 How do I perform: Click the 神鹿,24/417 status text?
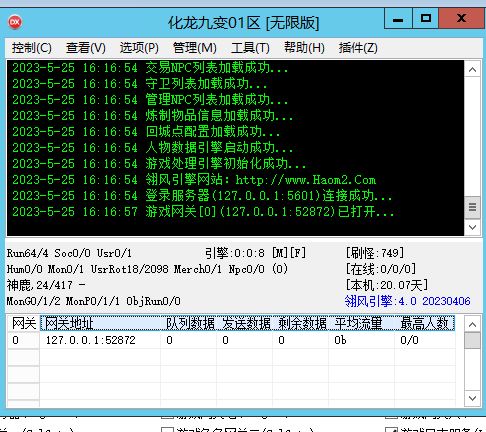(46, 285)
